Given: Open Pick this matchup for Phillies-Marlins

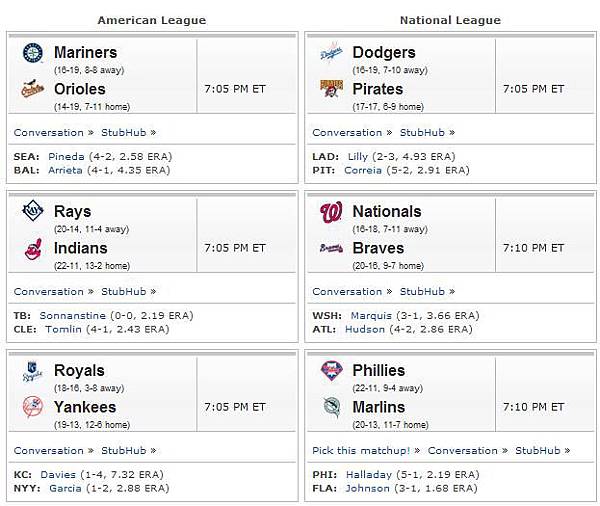Looking at the screenshot, I should click(361, 451).
